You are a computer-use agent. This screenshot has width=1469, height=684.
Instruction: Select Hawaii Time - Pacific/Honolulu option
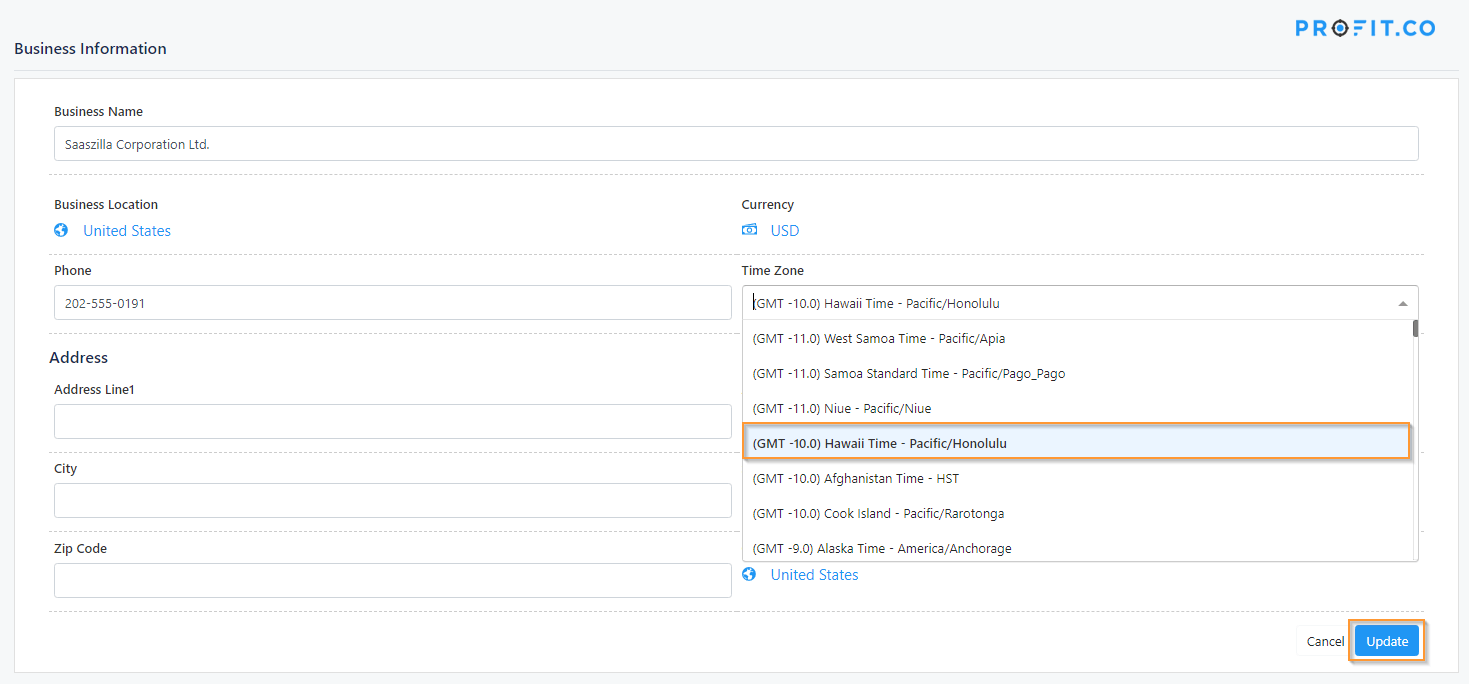coord(879,443)
